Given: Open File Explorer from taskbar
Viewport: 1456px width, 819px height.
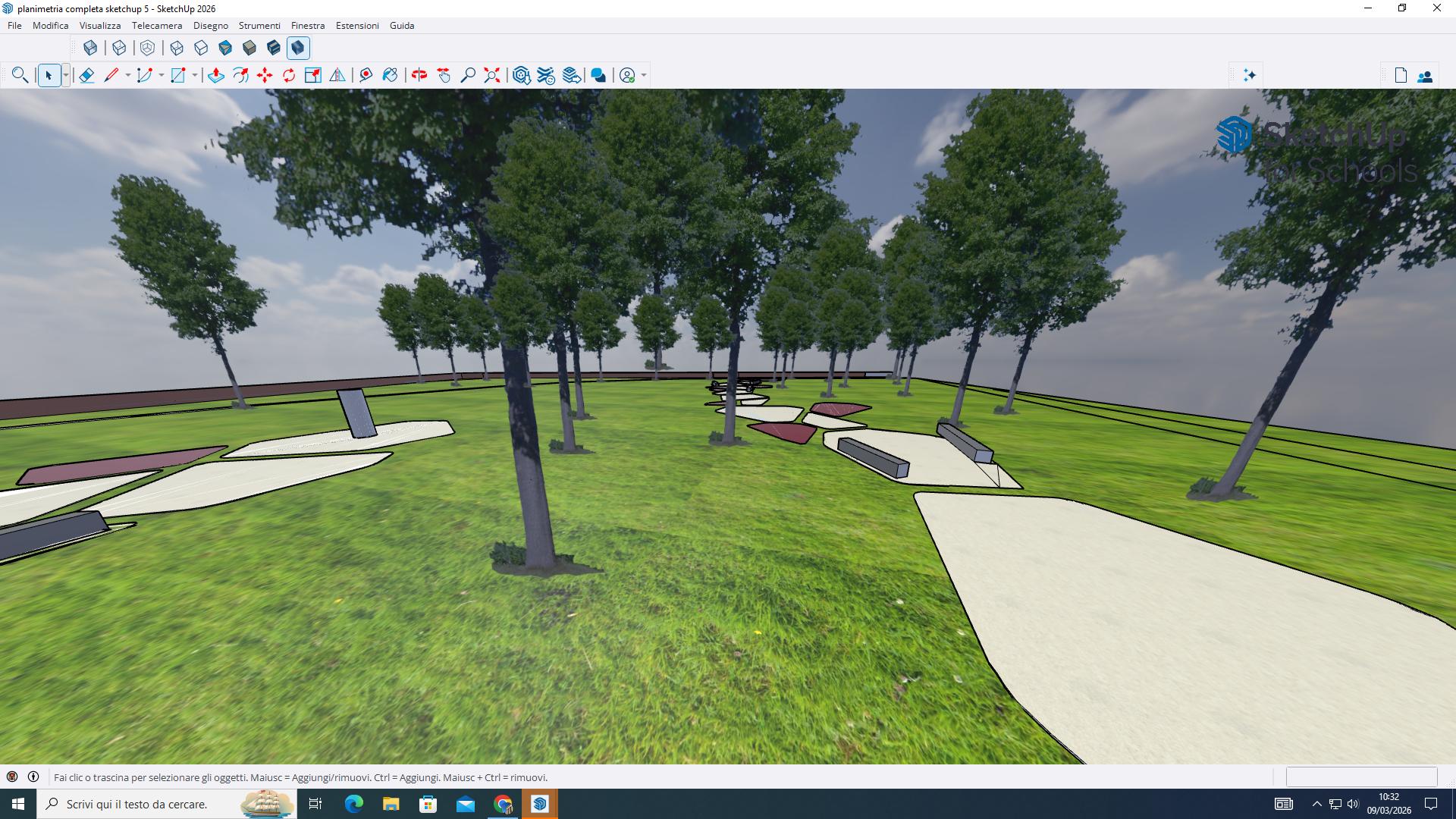Looking at the screenshot, I should click(391, 804).
